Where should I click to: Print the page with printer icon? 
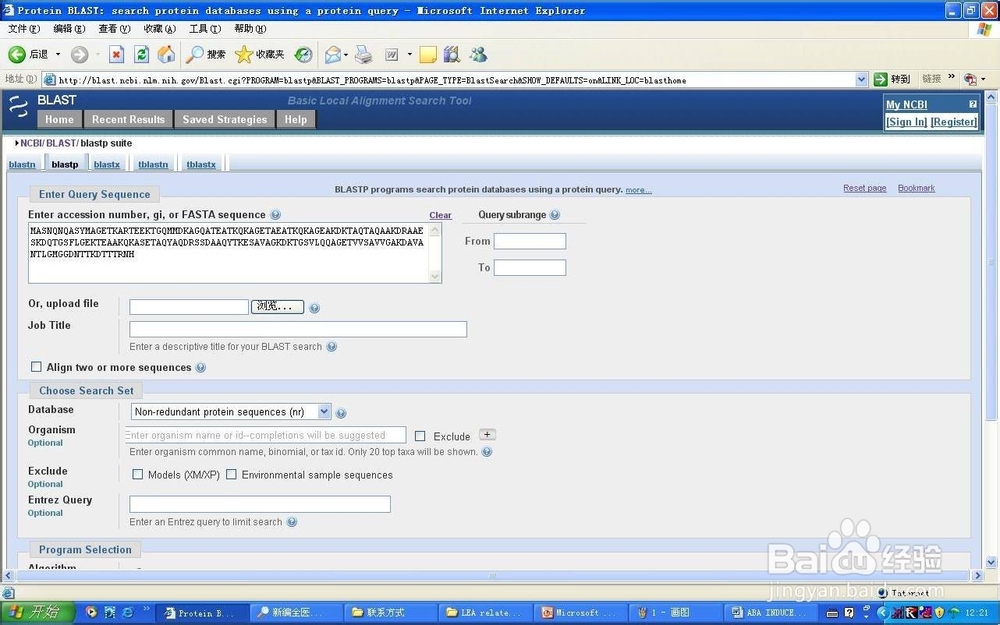pyautogui.click(x=364, y=55)
